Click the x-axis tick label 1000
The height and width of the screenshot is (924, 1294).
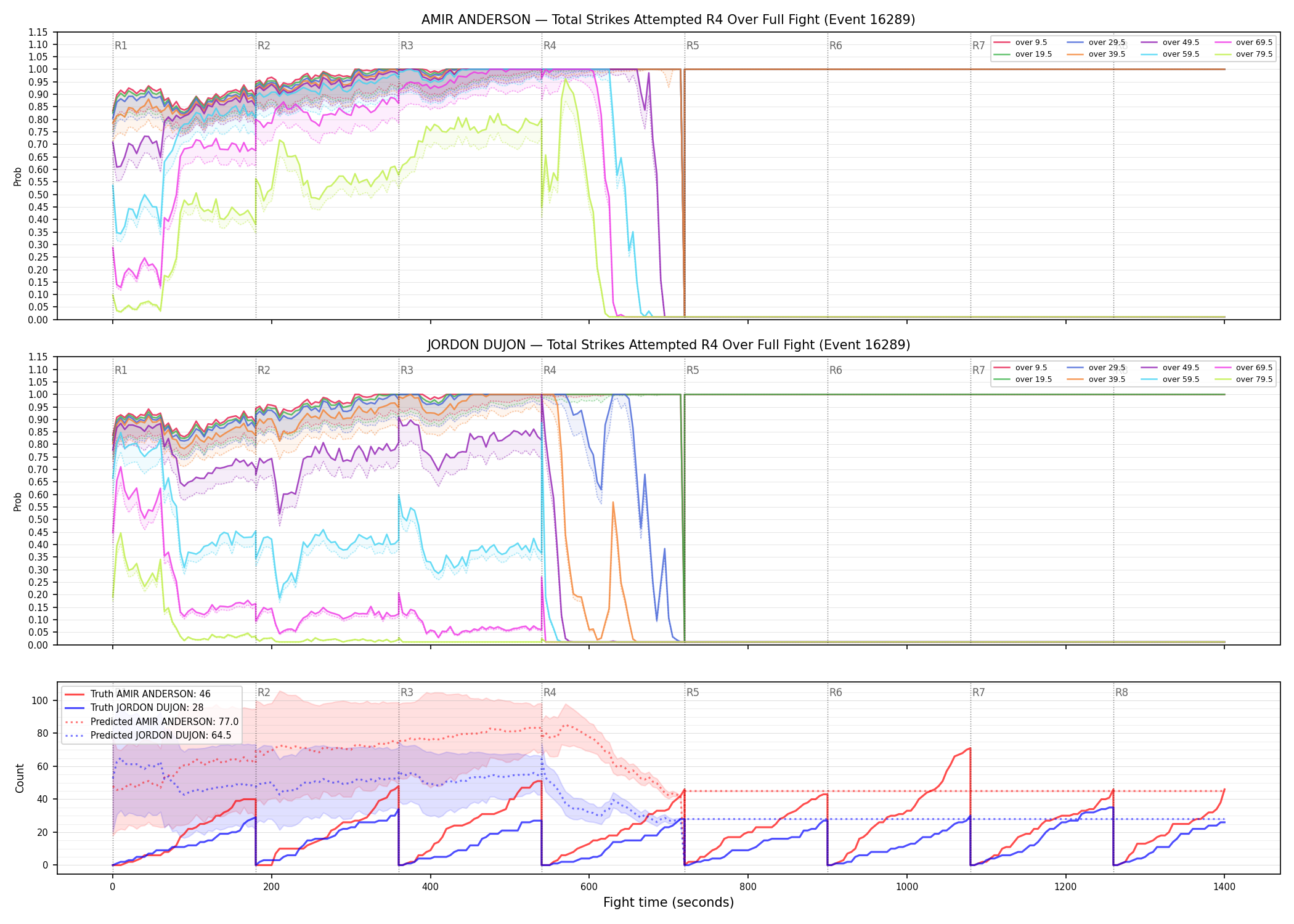906,887
